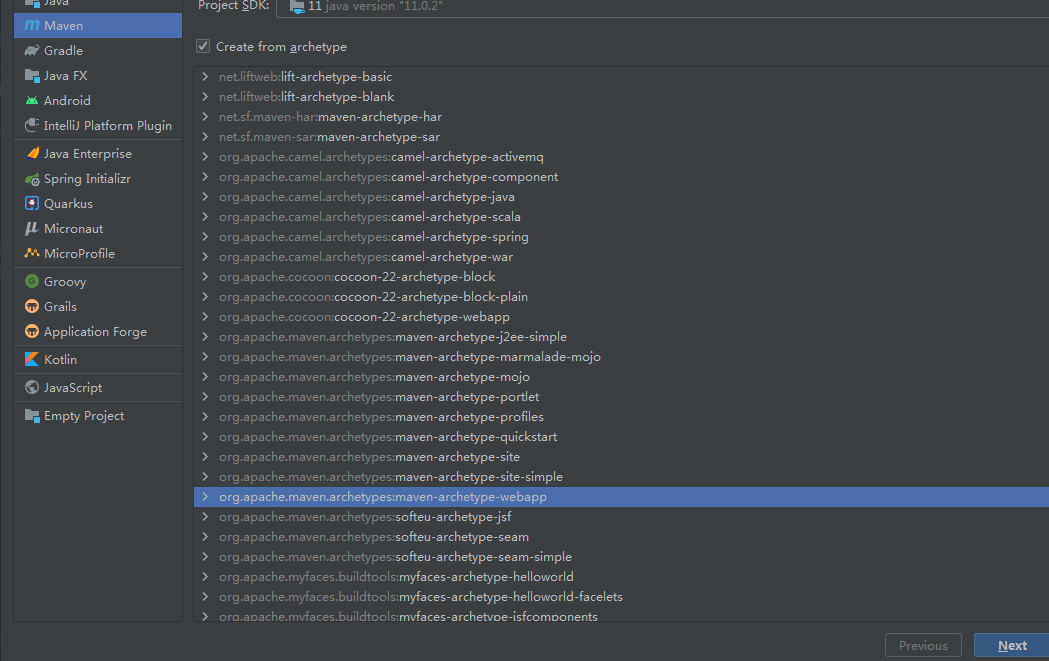1049x661 pixels.
Task: Choose Micronaut project type
Action: (x=98, y=228)
